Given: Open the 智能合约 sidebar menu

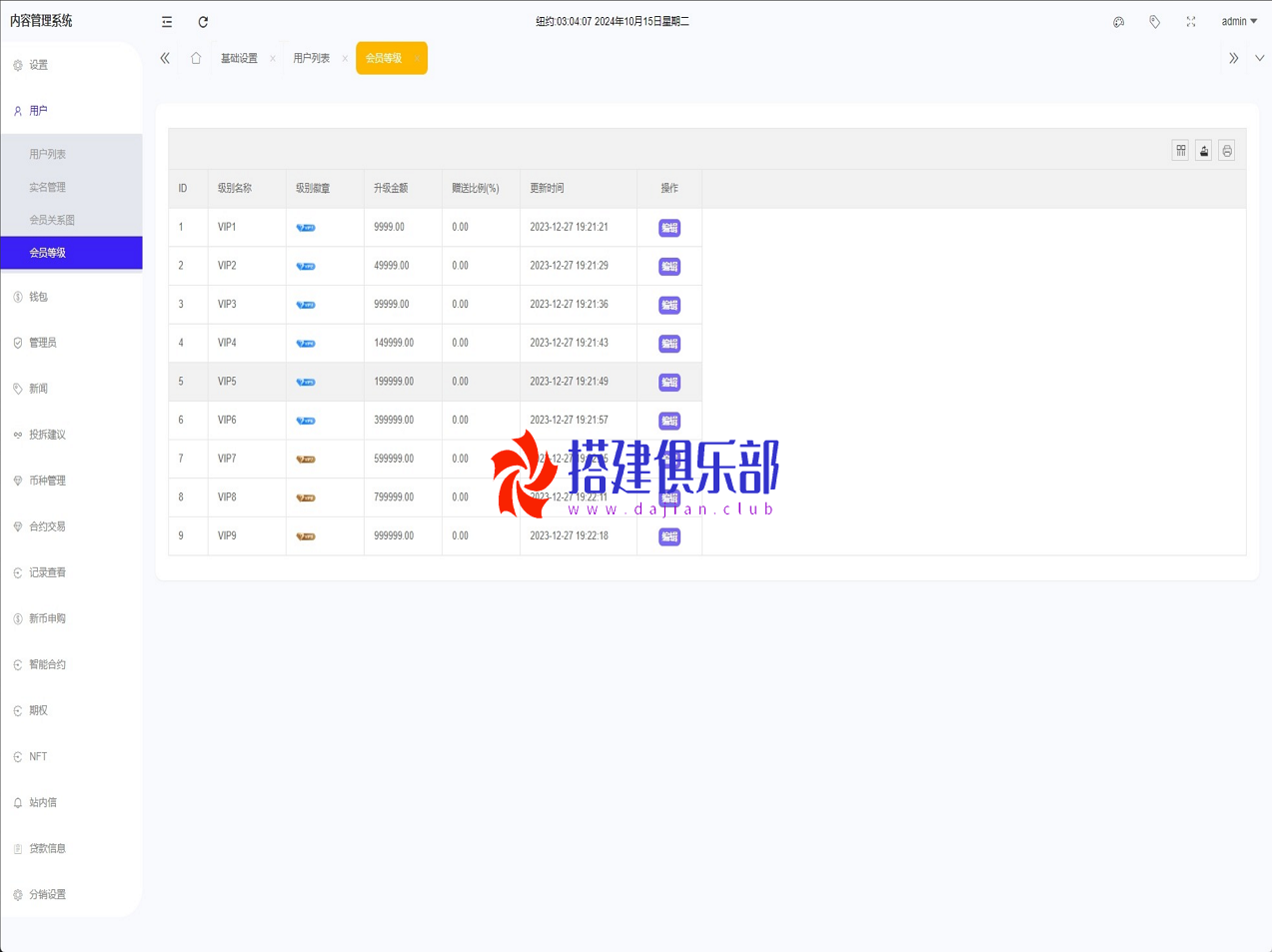Looking at the screenshot, I should tap(71, 664).
